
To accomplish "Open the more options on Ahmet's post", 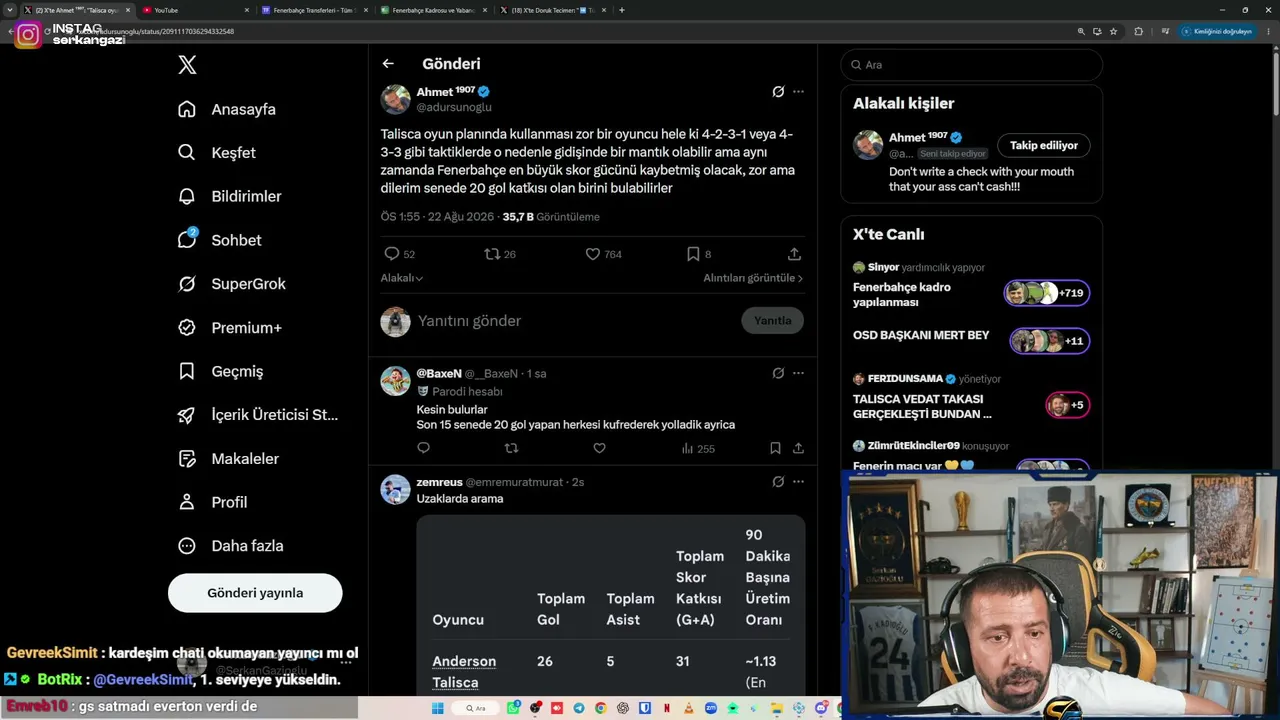I will (798, 92).
